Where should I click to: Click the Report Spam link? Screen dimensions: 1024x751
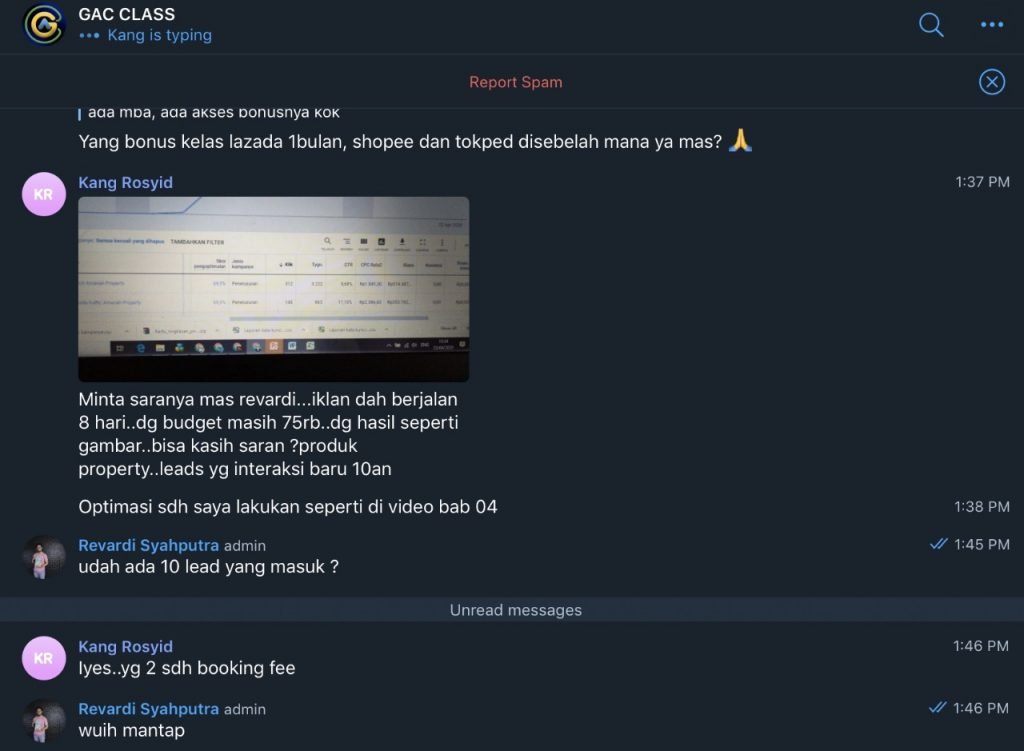tap(515, 82)
